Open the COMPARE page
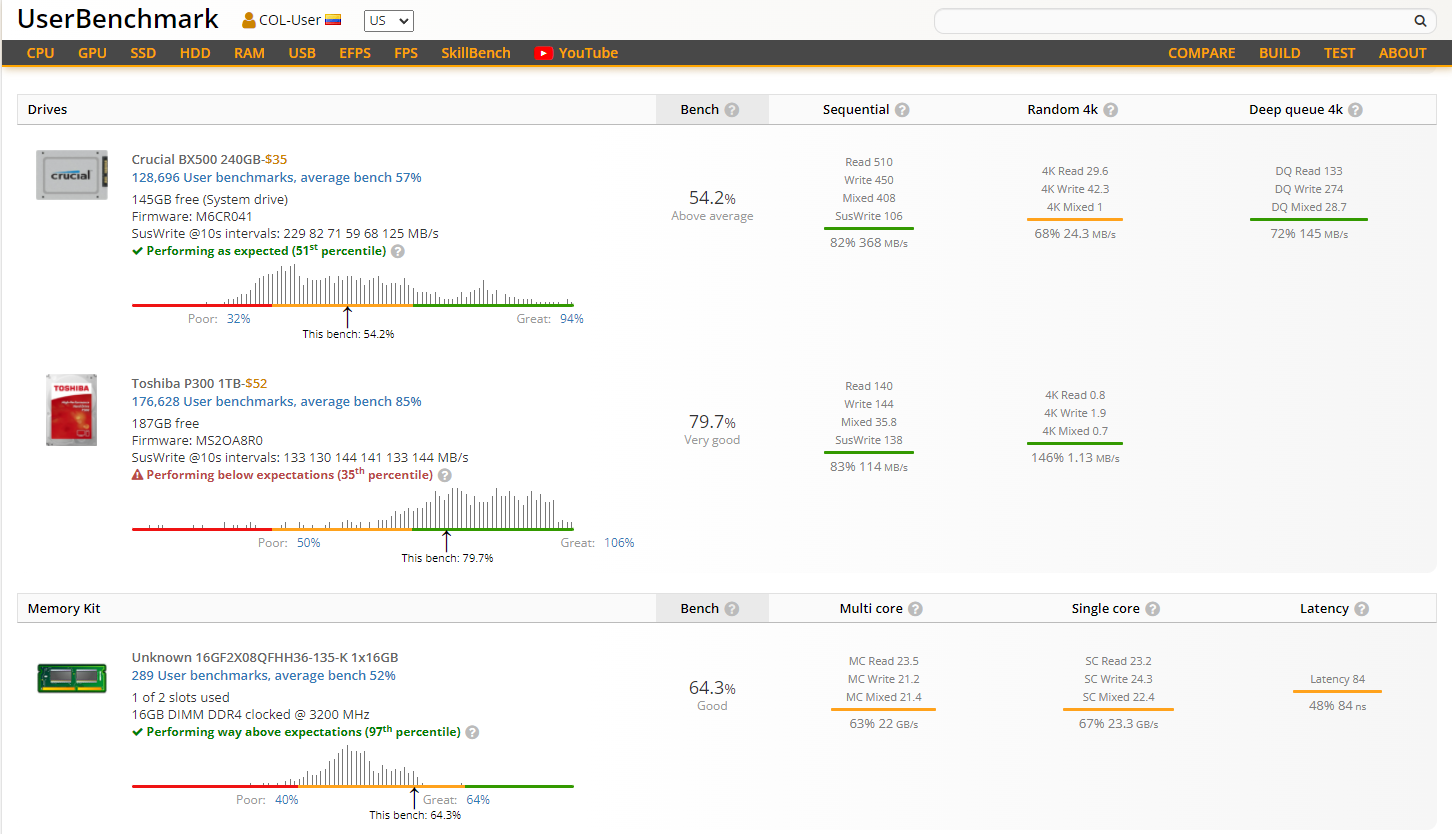1452x834 pixels. coord(1202,53)
